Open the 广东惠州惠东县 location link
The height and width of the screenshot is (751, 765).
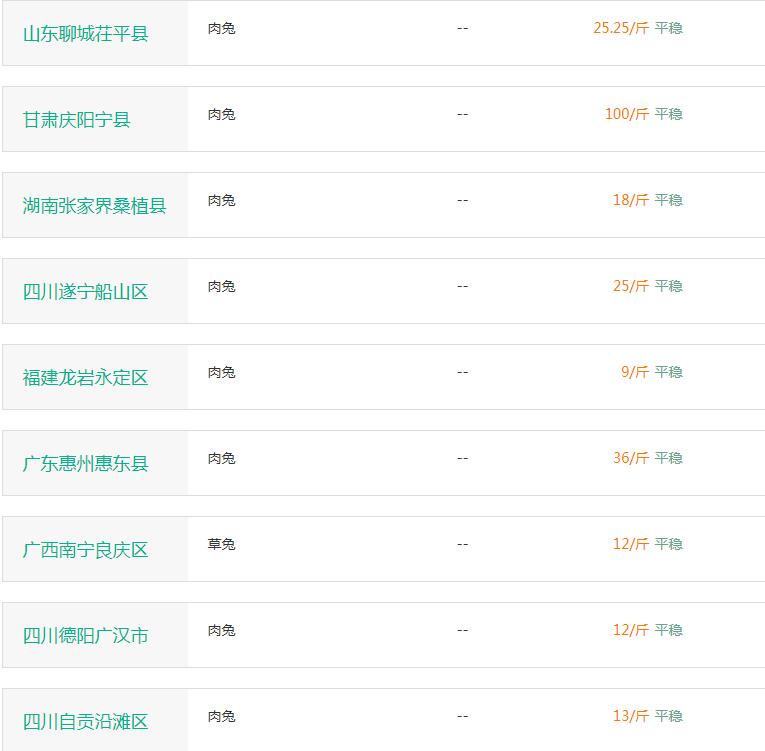point(85,463)
